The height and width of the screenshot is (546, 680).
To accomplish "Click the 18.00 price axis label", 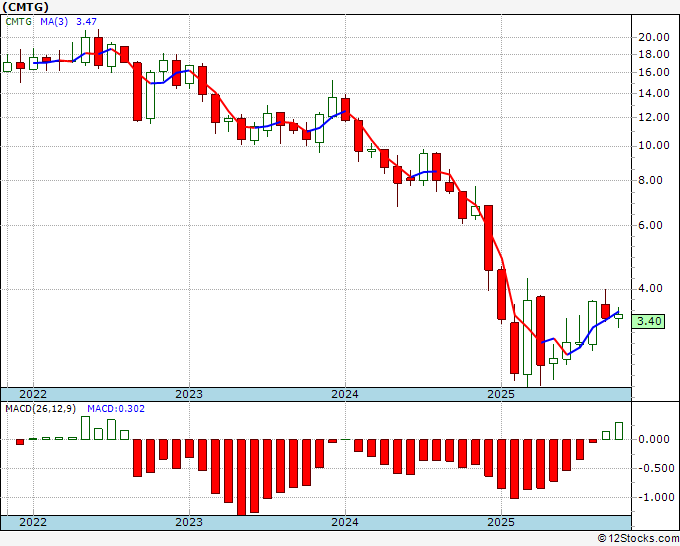I will 654,55.
